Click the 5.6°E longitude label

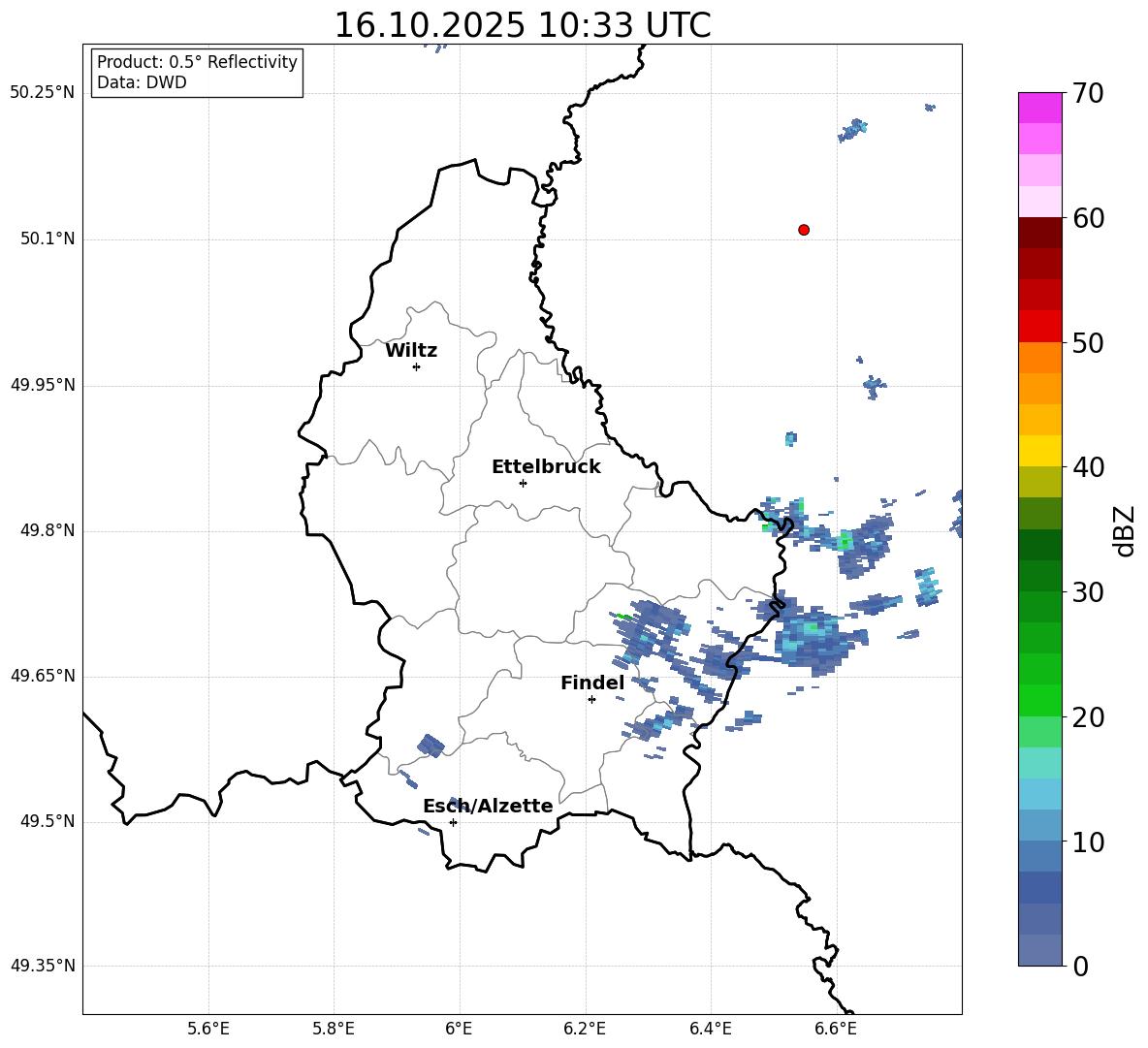coord(208,1029)
